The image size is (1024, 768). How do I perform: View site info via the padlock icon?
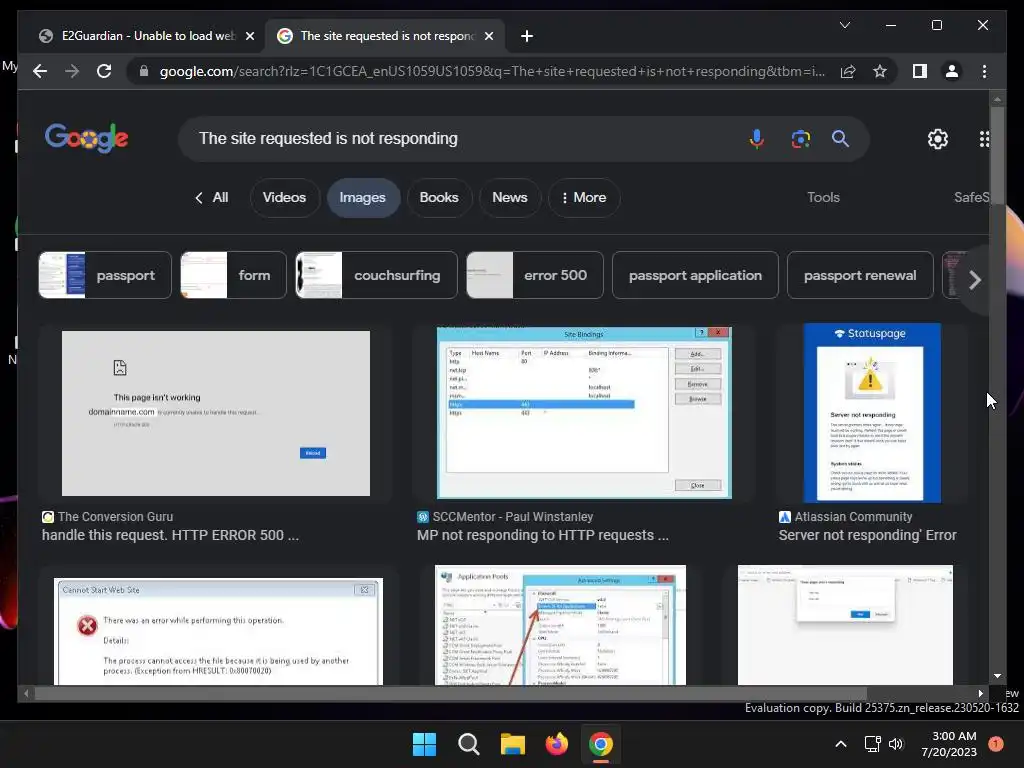point(144,71)
